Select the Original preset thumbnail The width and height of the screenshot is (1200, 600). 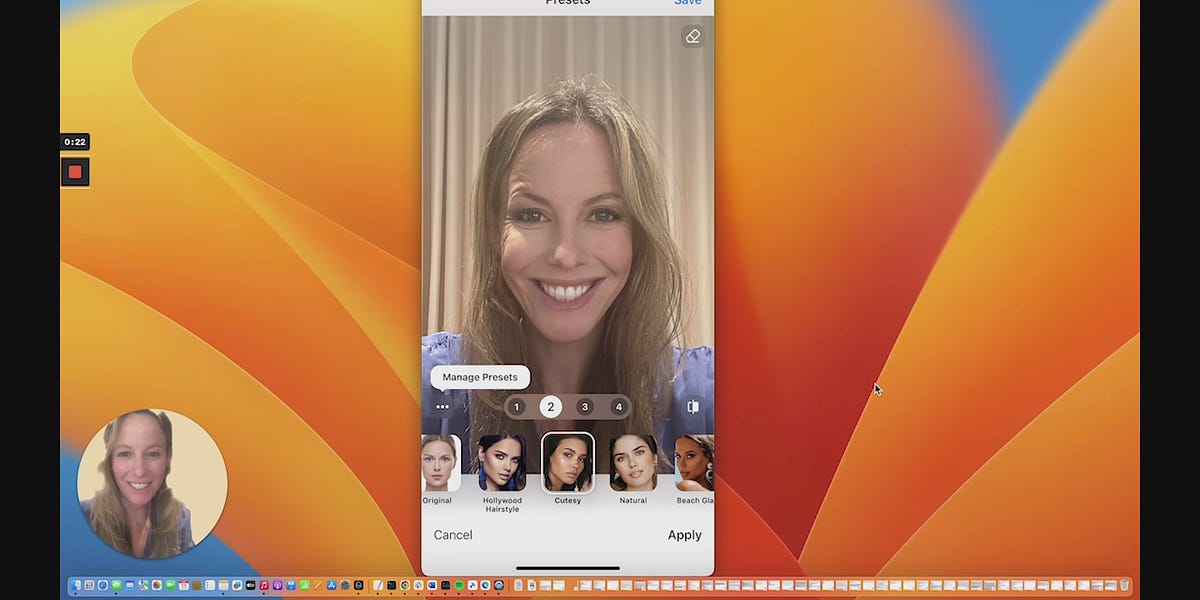coord(437,463)
